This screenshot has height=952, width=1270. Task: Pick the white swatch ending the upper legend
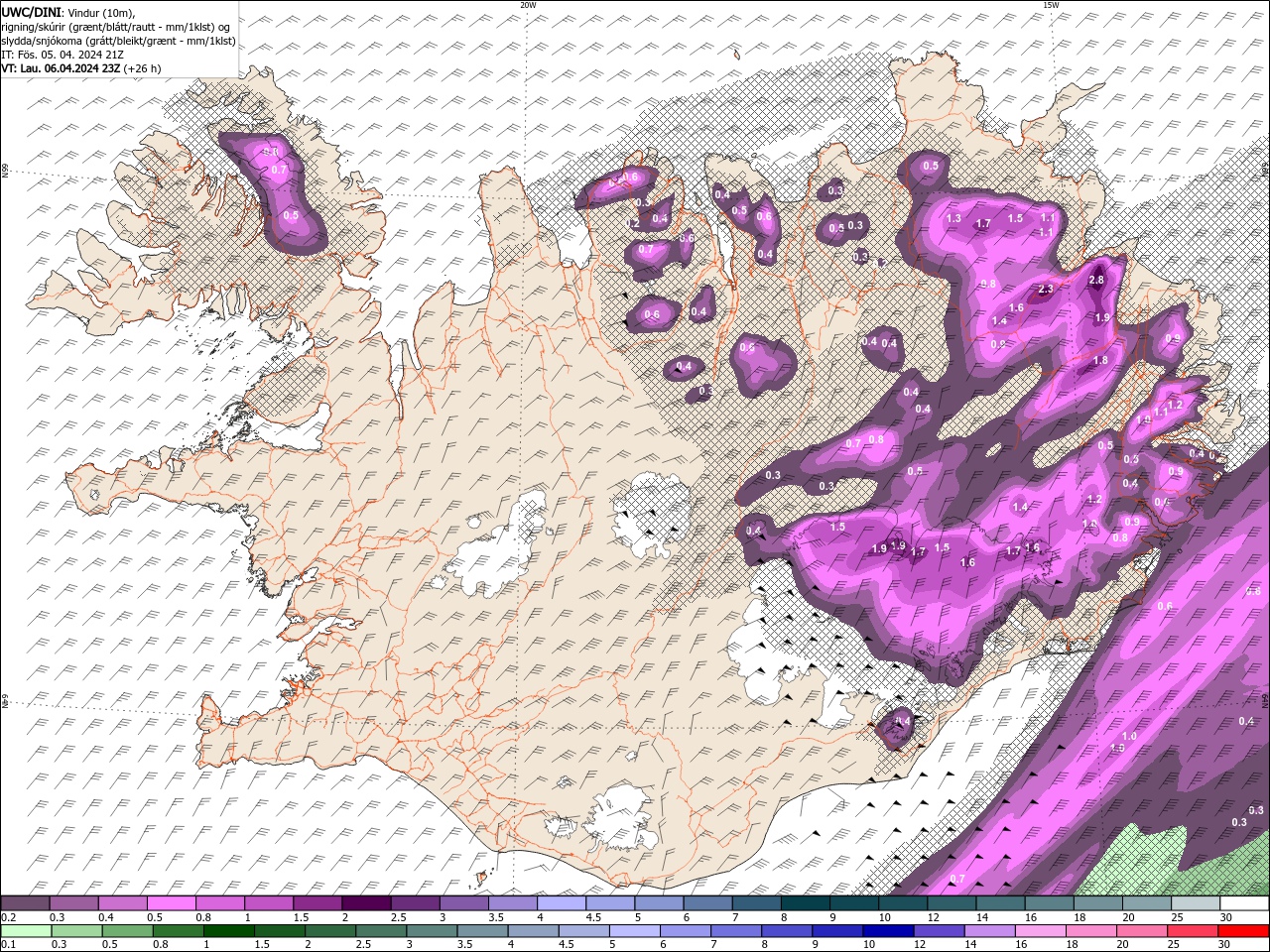tap(1244, 903)
